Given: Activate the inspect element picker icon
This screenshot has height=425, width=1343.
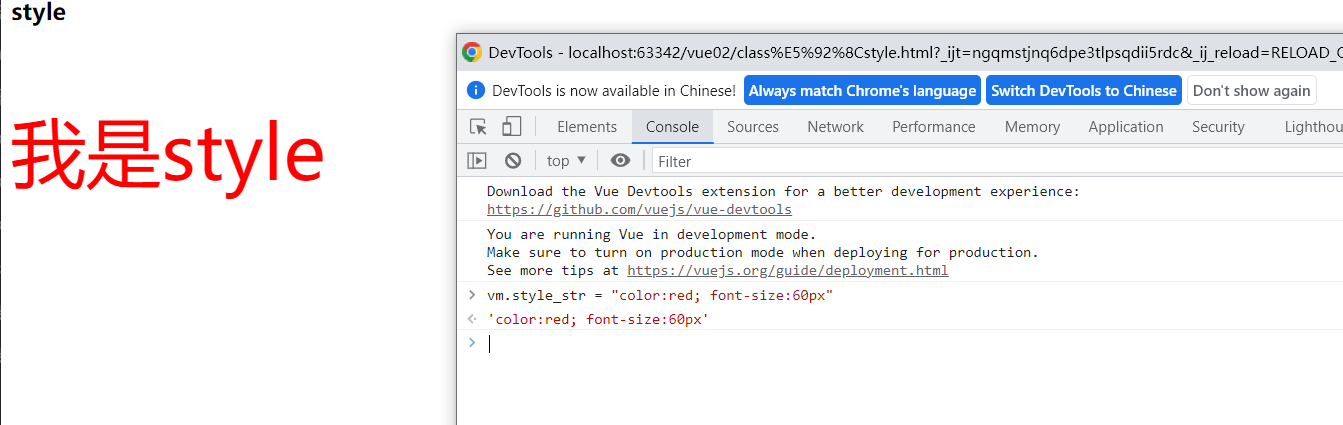Looking at the screenshot, I should pyautogui.click(x=479, y=127).
